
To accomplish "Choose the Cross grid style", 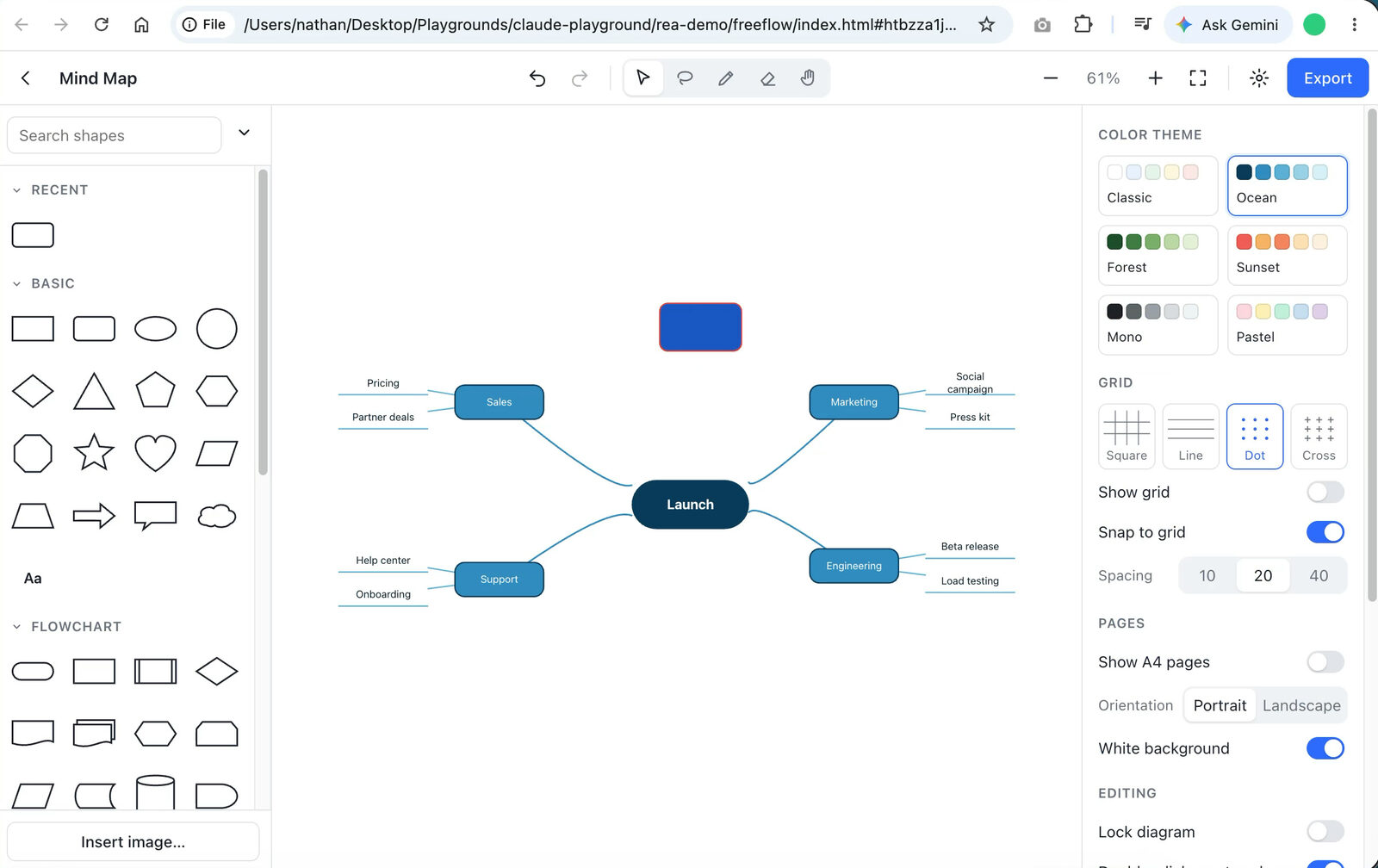I will [x=1319, y=437].
